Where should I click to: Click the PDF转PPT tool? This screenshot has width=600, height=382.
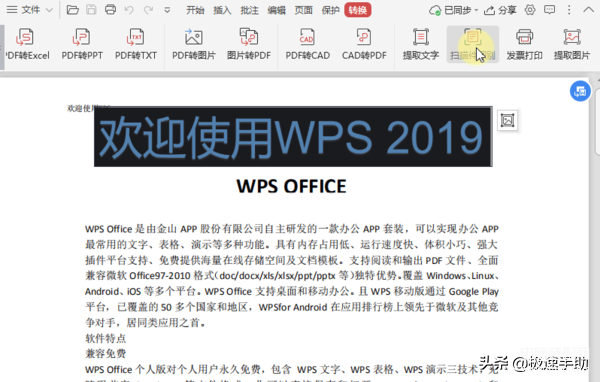coord(82,44)
